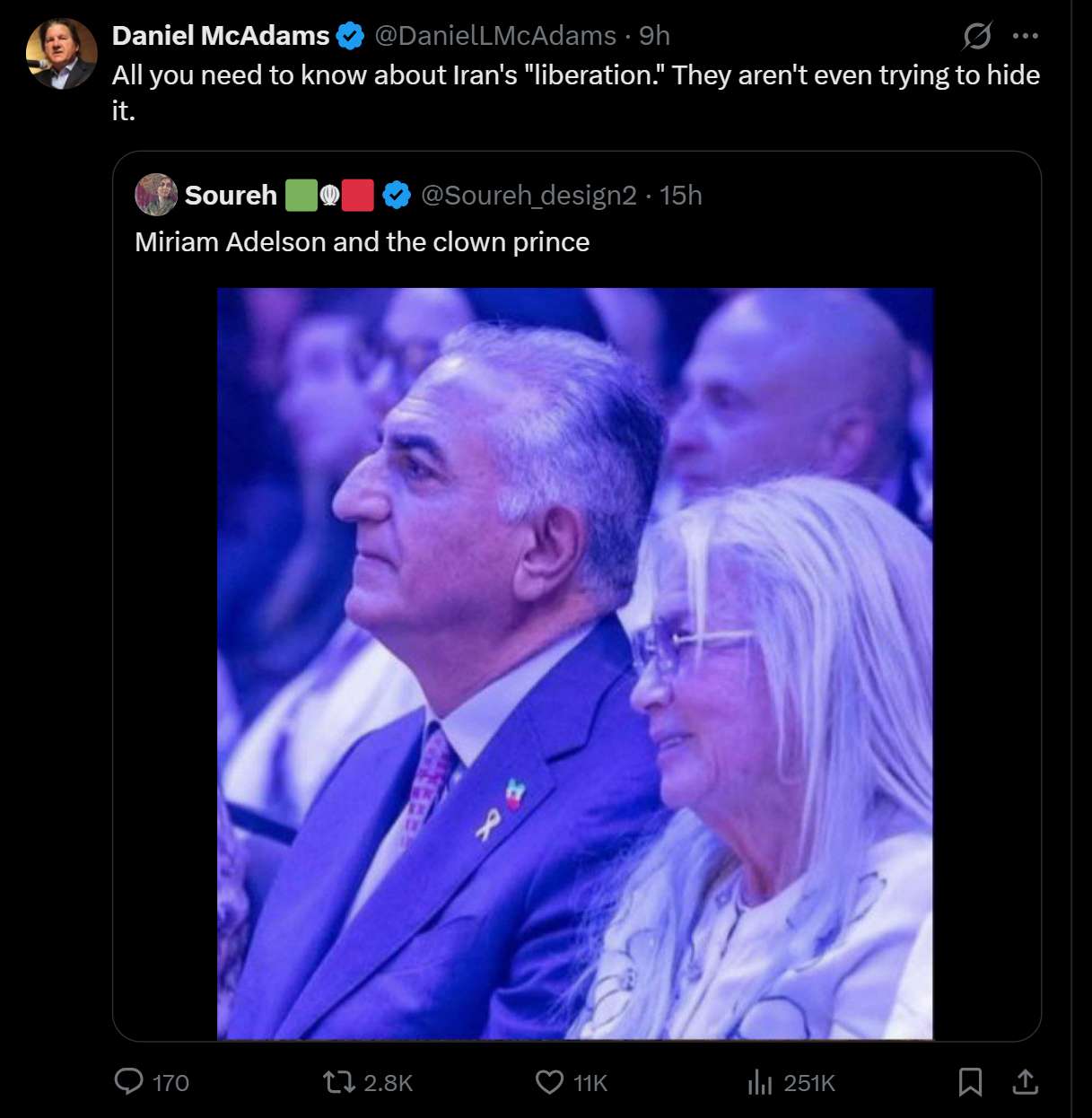Click Daniel McAdams' blue verified badge
Screen dimensions: 1092x1118
point(351,36)
